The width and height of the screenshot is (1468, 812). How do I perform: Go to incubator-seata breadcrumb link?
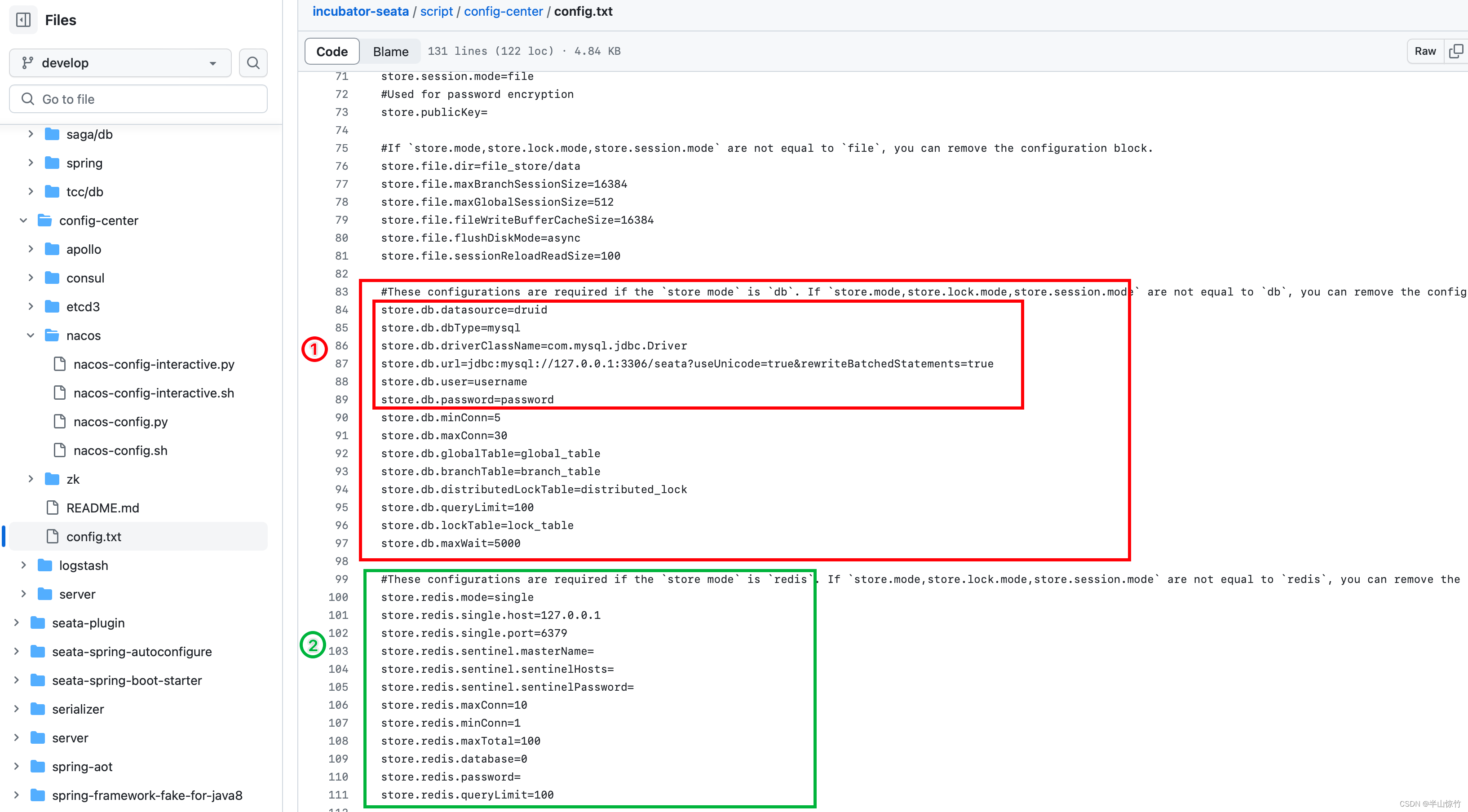coord(360,11)
